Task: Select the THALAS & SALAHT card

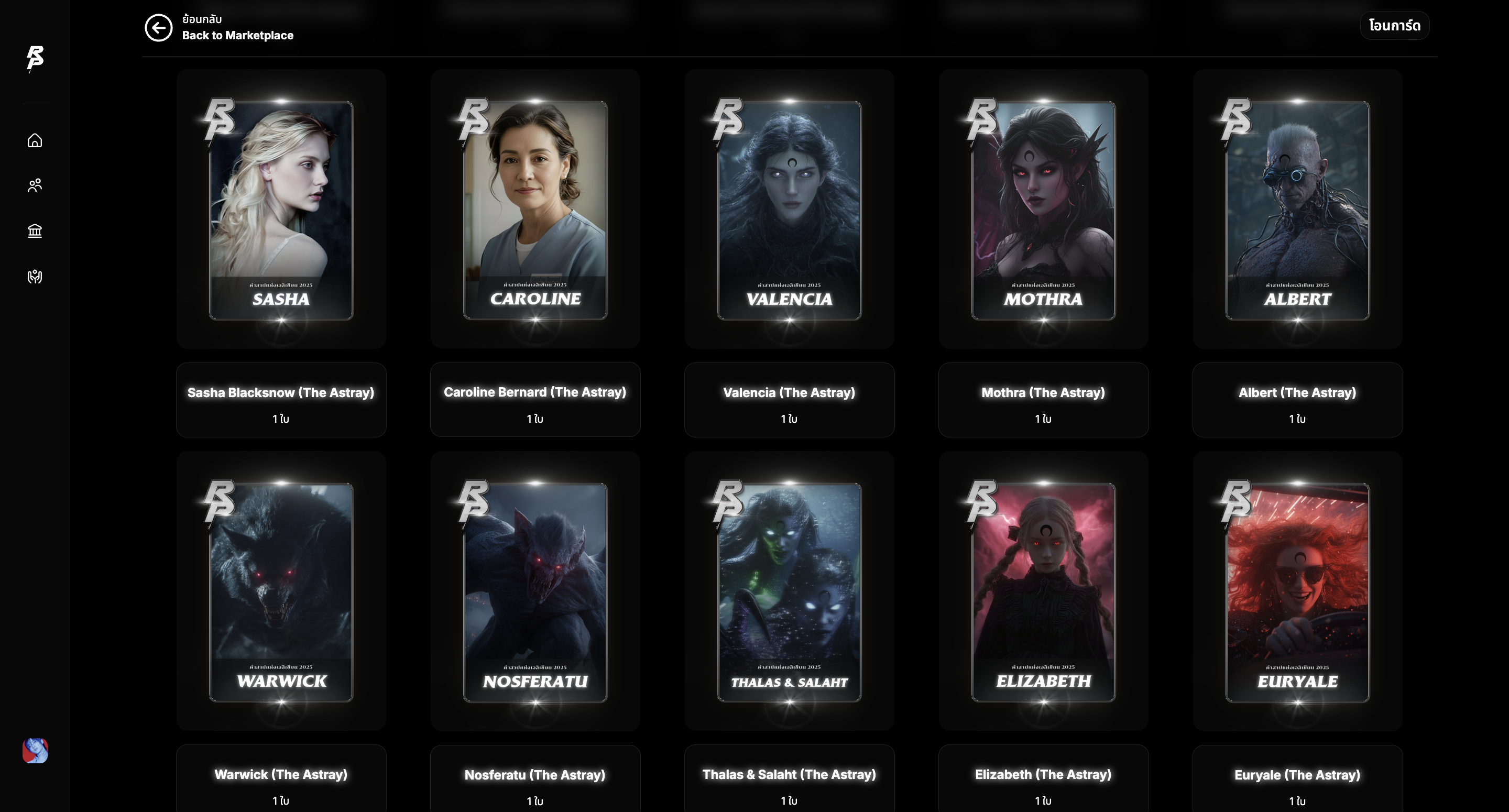Action: coord(790,591)
